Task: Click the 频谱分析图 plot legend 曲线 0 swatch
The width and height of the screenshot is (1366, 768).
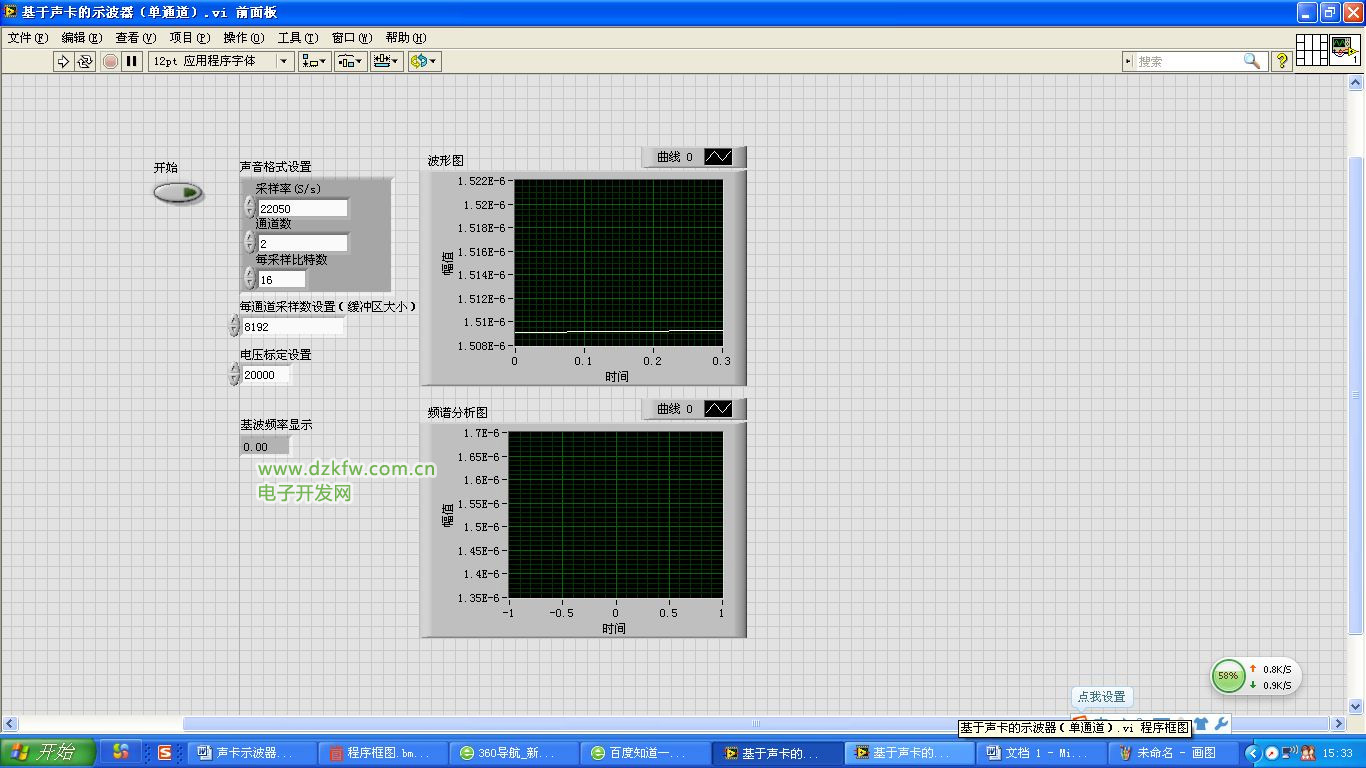Action: [x=718, y=409]
